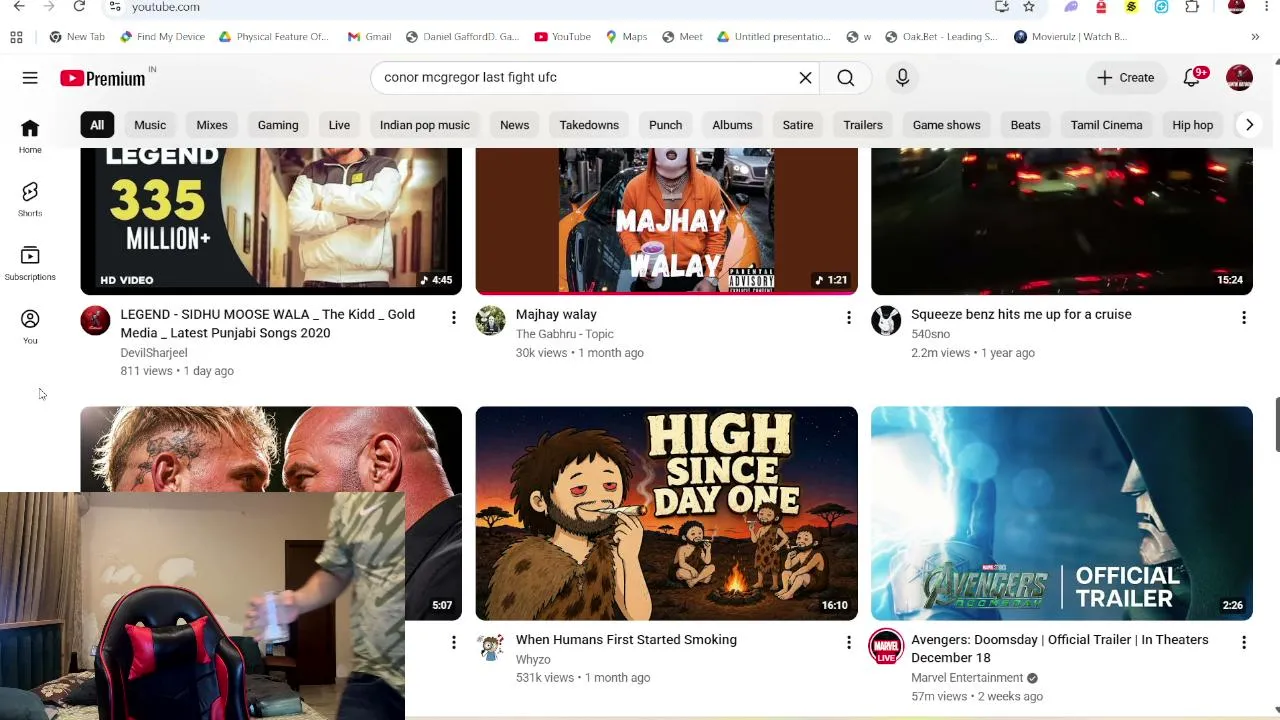
Task: Select the Tamil Cinema chip
Action: (1106, 125)
